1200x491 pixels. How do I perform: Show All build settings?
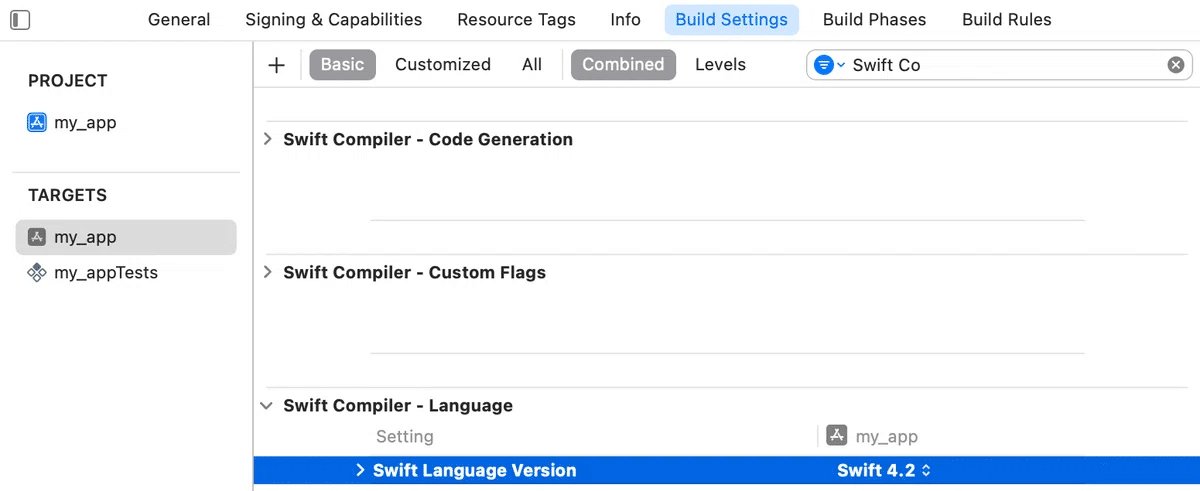pos(532,65)
